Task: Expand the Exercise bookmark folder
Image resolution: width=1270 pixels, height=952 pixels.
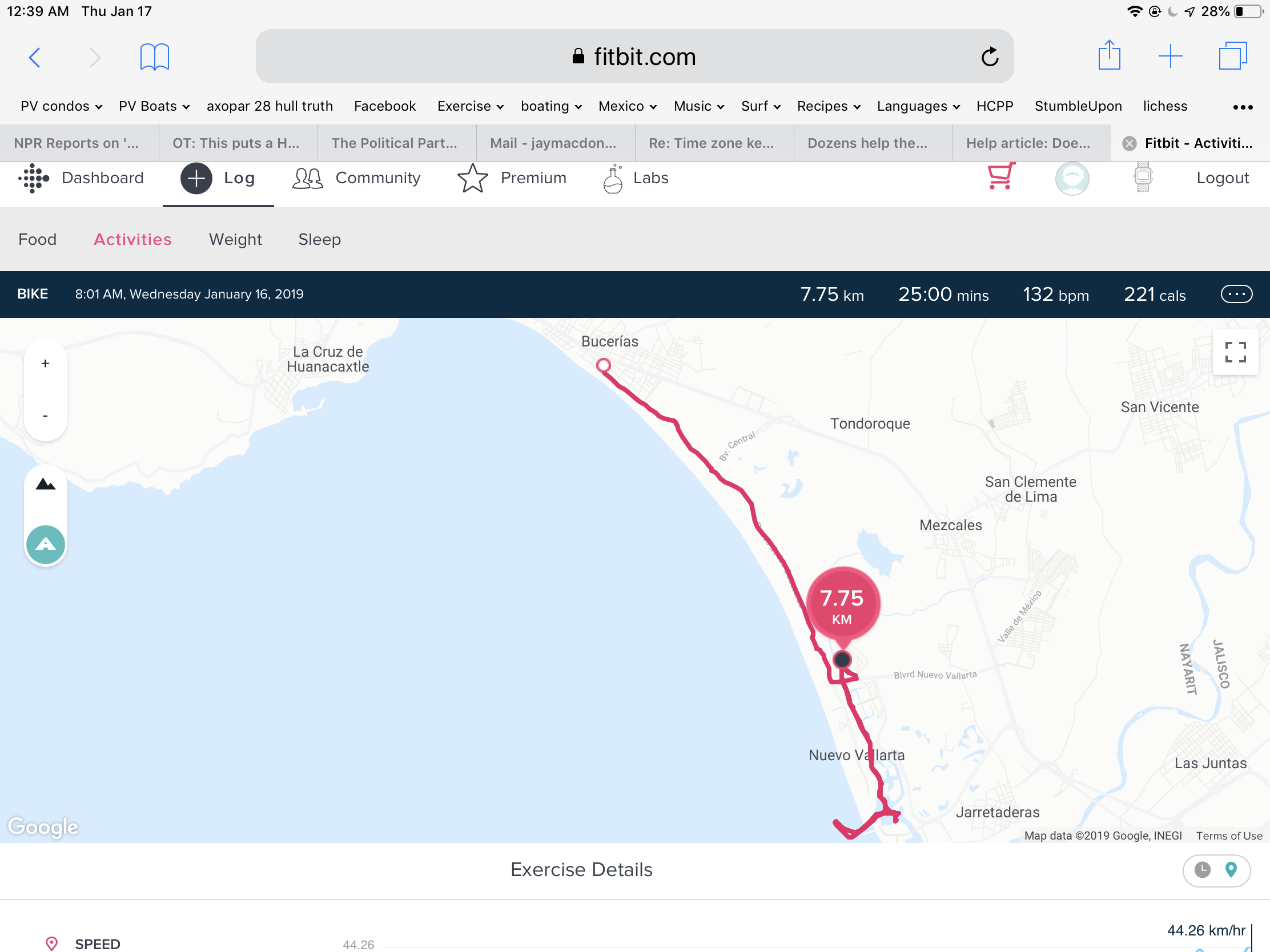Action: (470, 107)
